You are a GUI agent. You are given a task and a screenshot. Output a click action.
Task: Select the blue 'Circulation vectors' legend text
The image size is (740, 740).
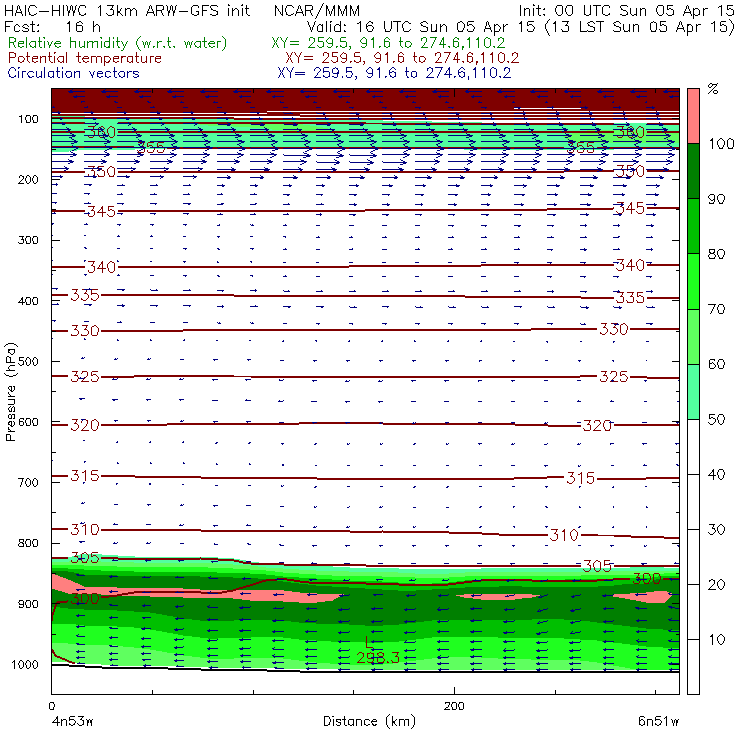tap(74, 73)
